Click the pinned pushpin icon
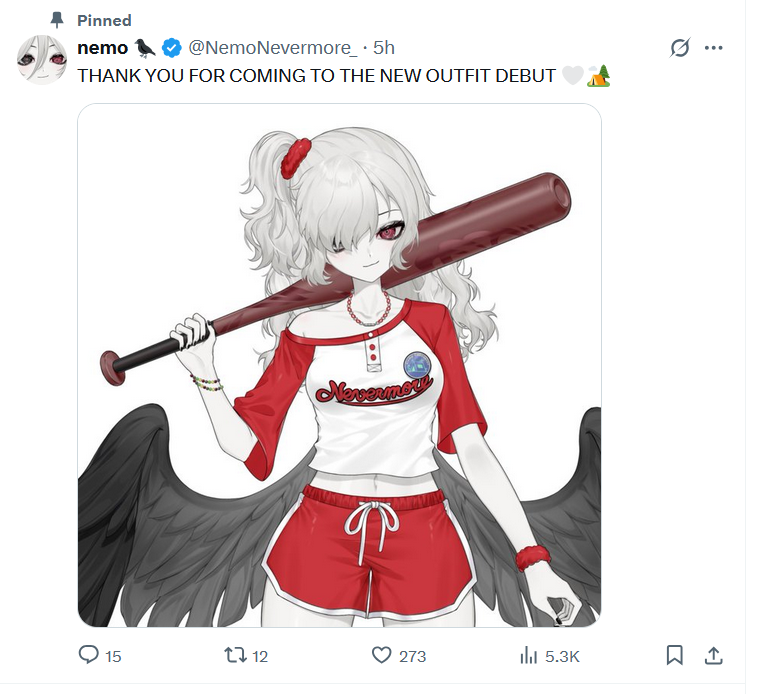Screen dimensions: 759x694 [57, 20]
